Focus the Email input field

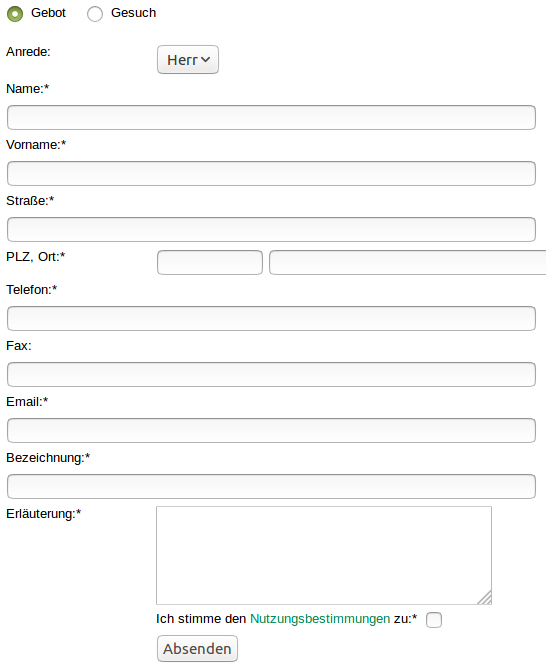tap(271, 430)
